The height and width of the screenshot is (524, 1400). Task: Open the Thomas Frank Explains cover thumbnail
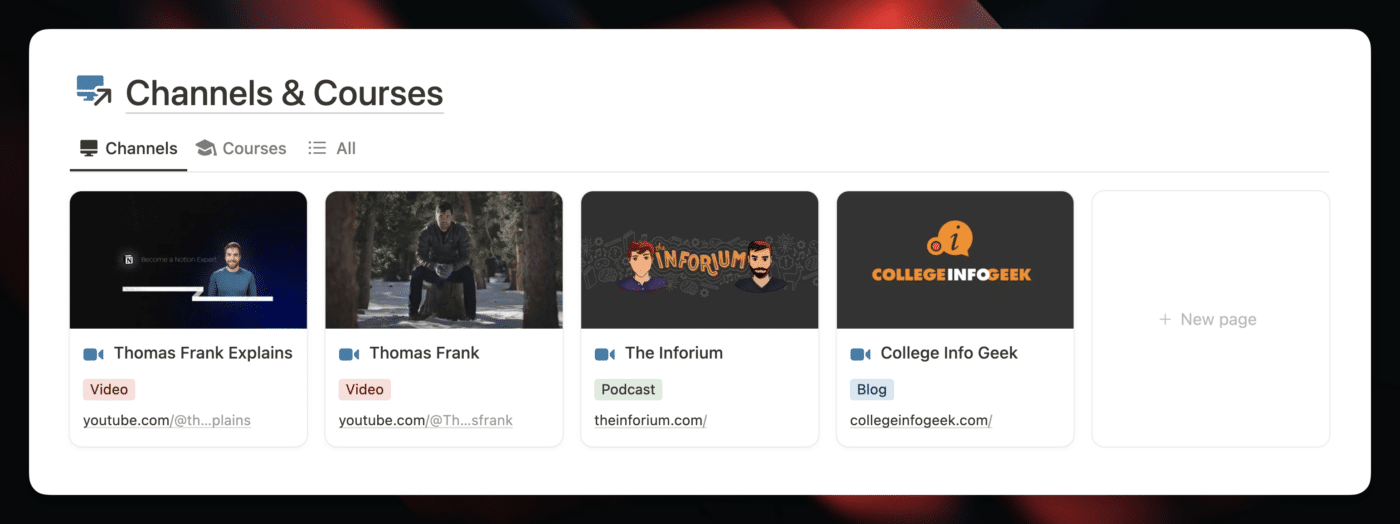coord(188,259)
